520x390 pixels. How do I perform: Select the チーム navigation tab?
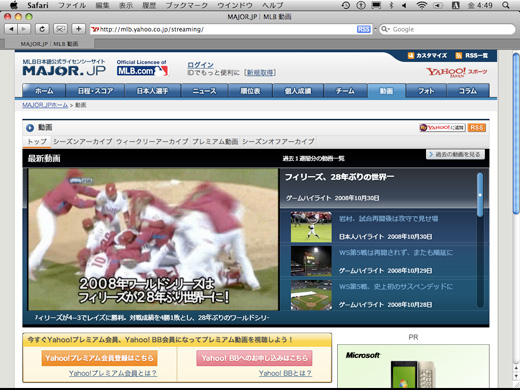[x=345, y=91]
